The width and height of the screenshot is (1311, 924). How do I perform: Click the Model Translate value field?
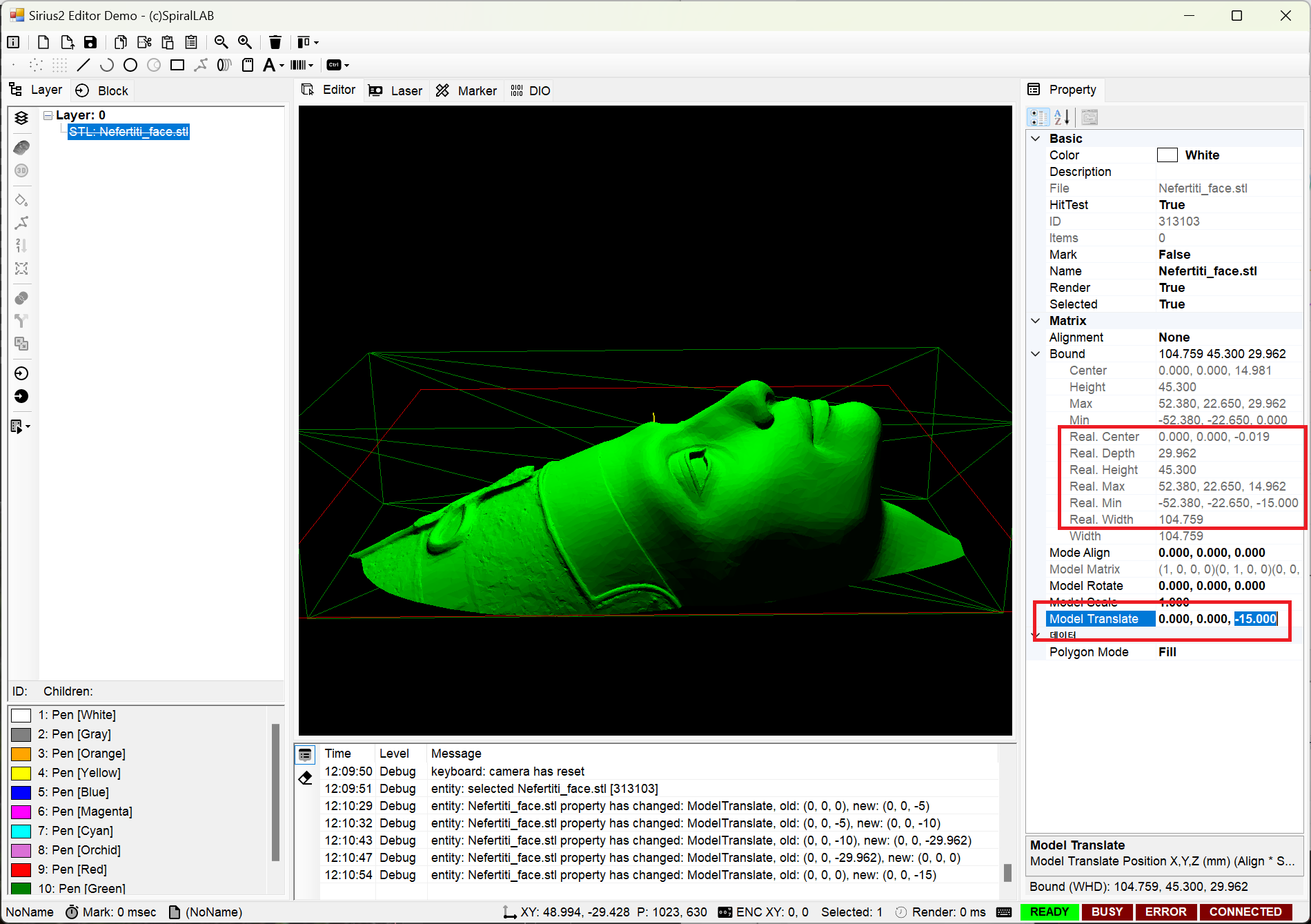(x=1229, y=619)
